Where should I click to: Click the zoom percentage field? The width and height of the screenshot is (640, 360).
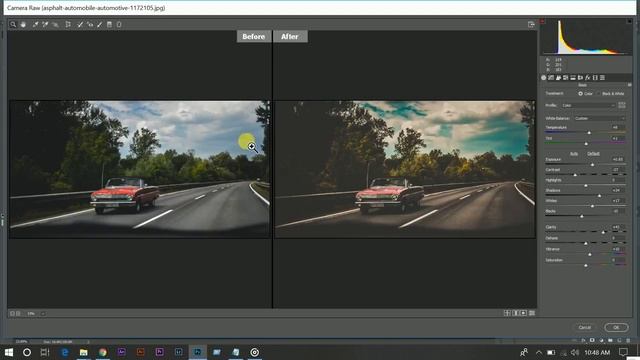click(31, 313)
